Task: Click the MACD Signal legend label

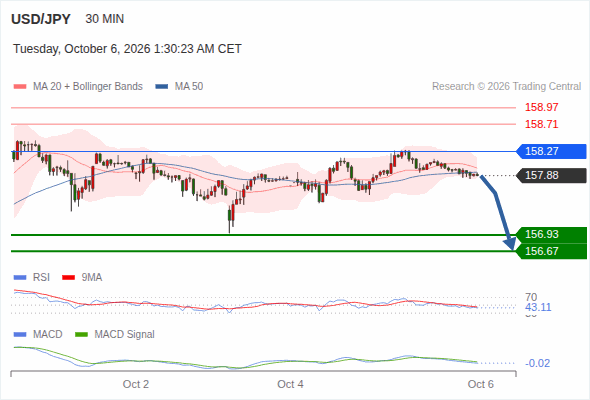Action: tap(125, 335)
